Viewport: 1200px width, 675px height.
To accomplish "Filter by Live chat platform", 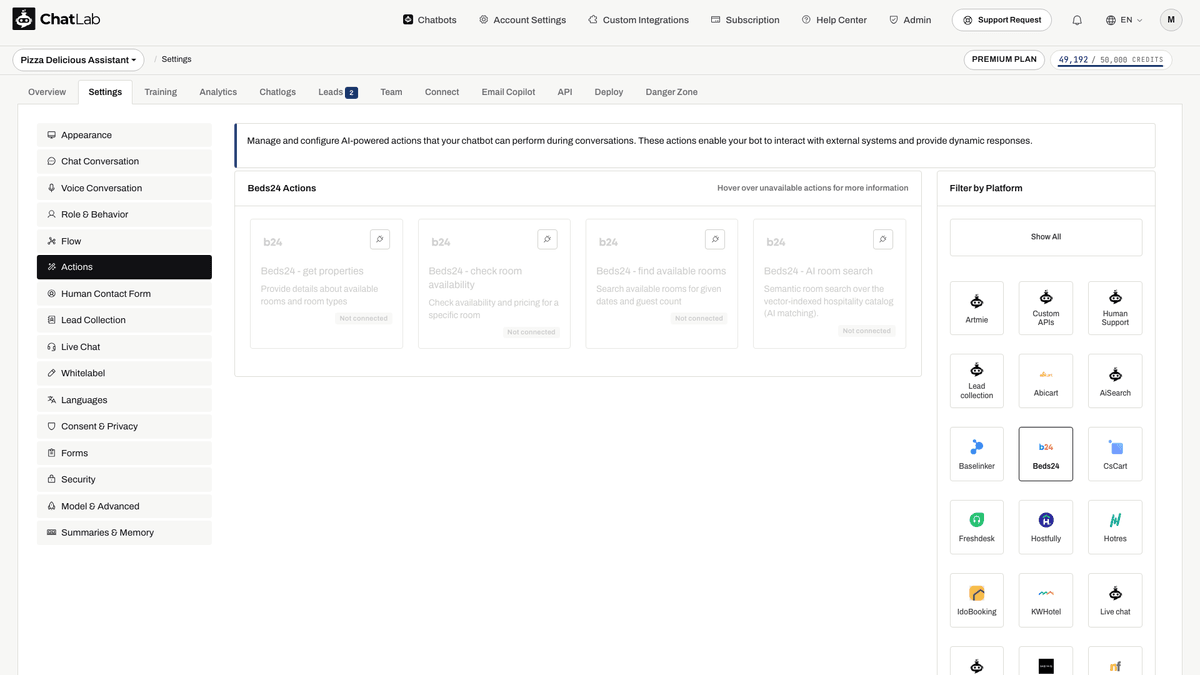I will (x=1115, y=600).
